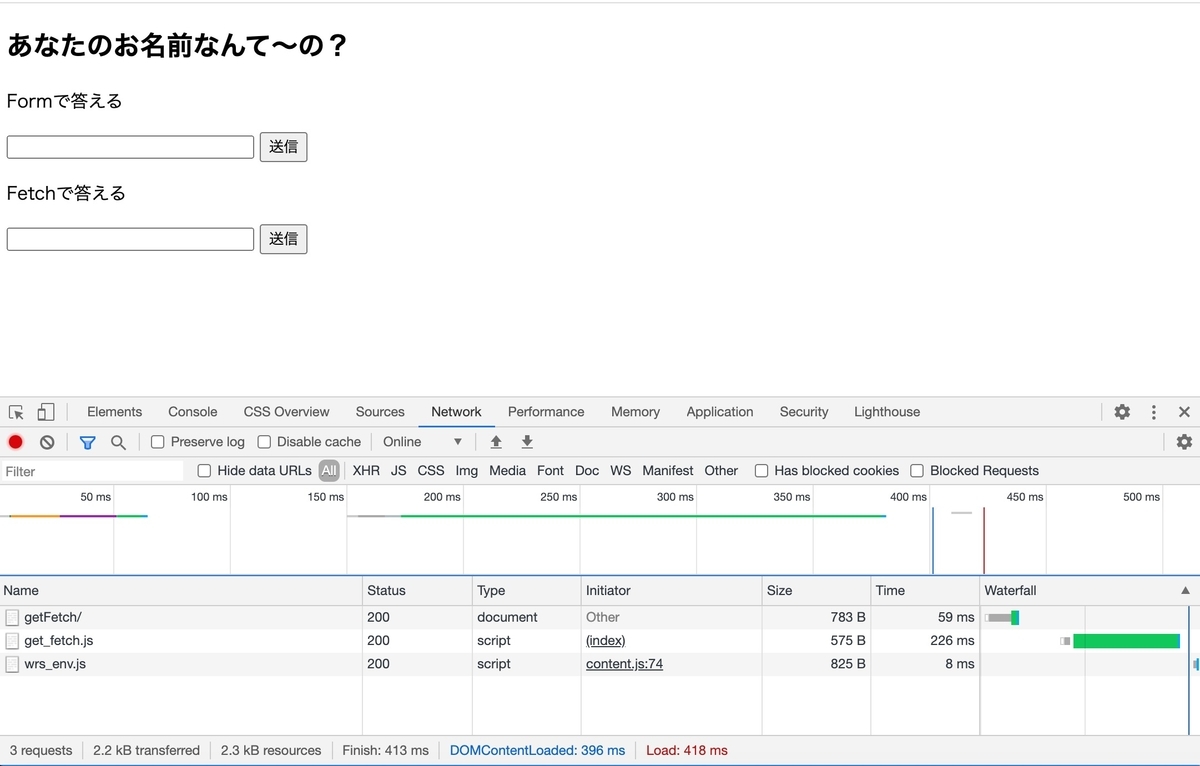Switch to the Console tab
This screenshot has height=766, width=1200.
tap(192, 412)
